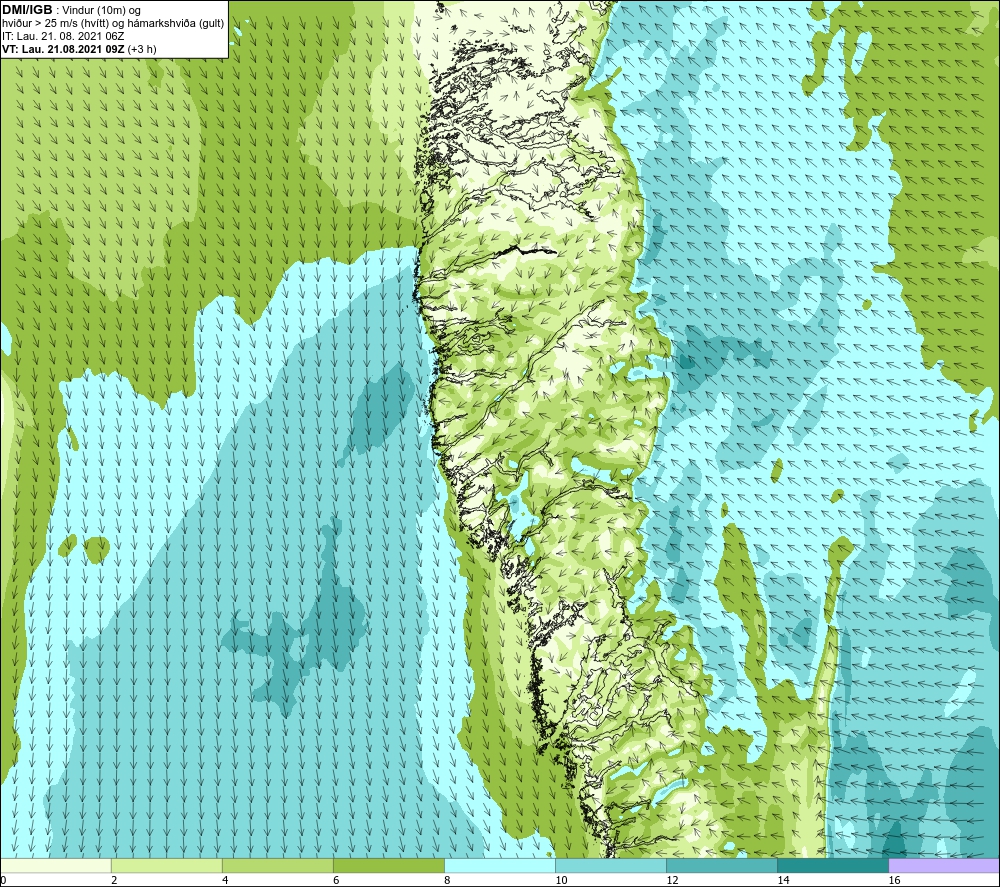Click the legend scale label '8'
The image size is (1000, 887).
[x=447, y=880]
